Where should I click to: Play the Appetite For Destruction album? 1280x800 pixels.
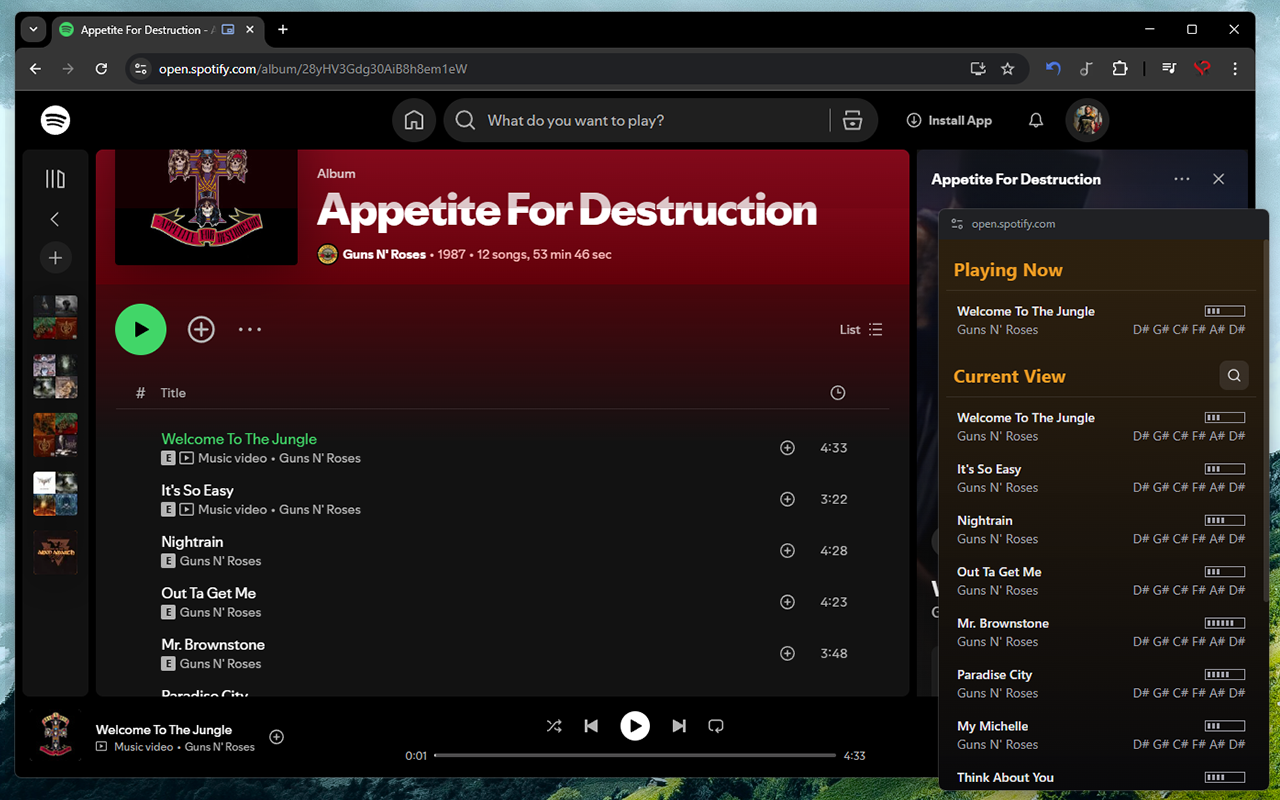141,329
